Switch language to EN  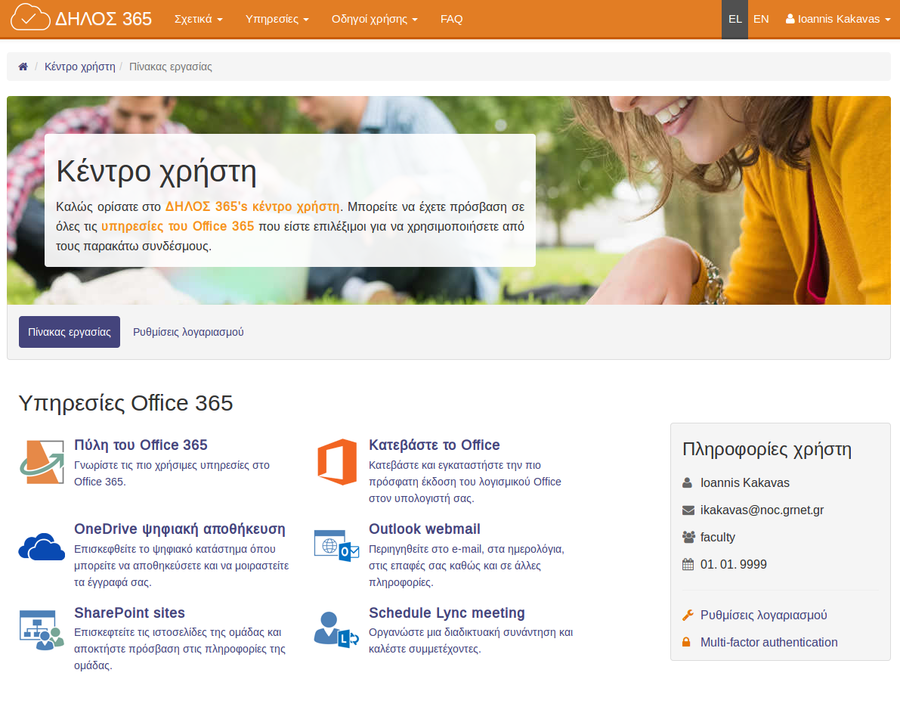coord(761,19)
